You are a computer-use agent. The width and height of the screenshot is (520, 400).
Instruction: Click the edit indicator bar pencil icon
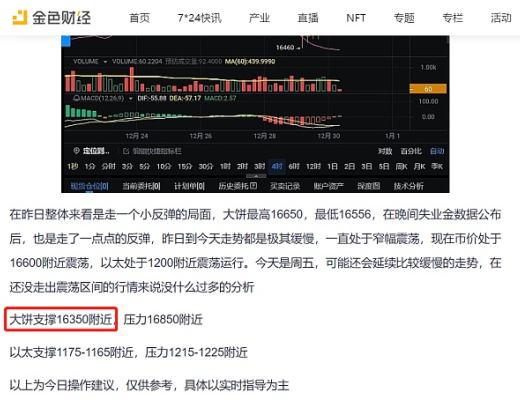pos(126,151)
